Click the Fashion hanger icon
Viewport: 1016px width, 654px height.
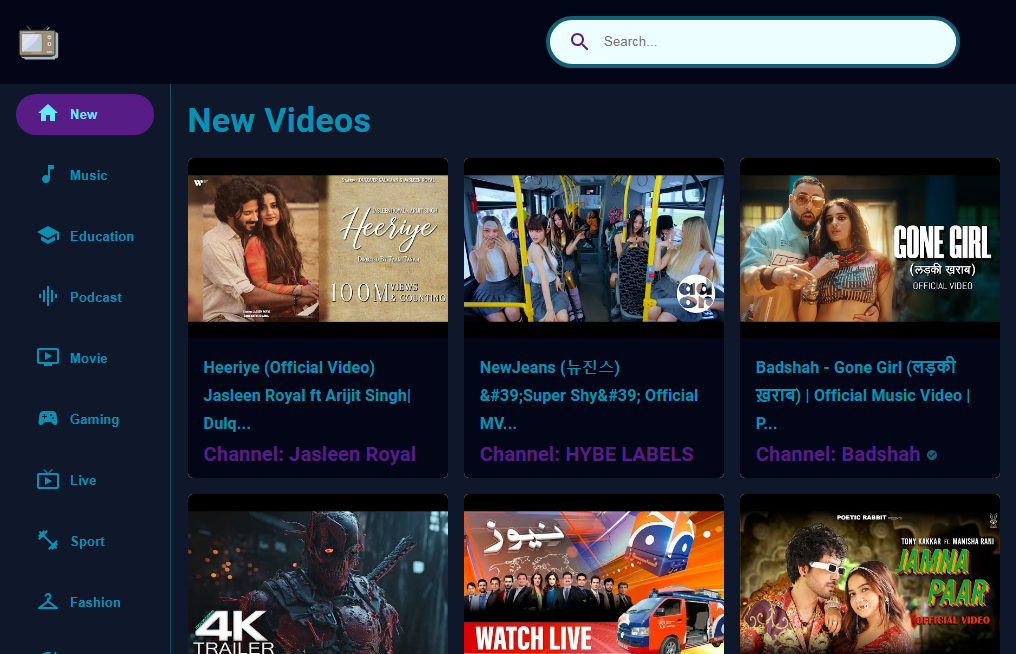(x=48, y=601)
